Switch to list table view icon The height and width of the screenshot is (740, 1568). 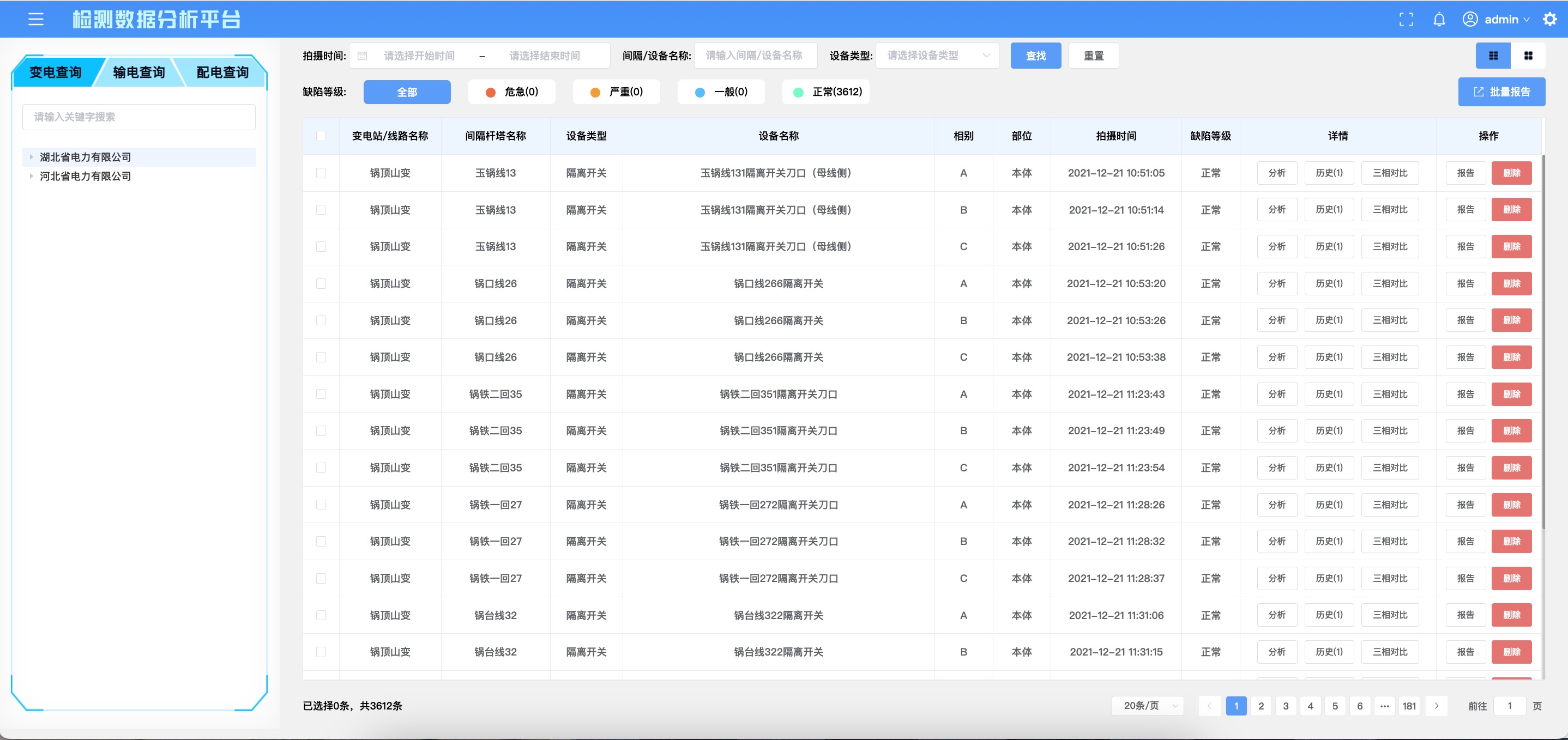point(1493,56)
